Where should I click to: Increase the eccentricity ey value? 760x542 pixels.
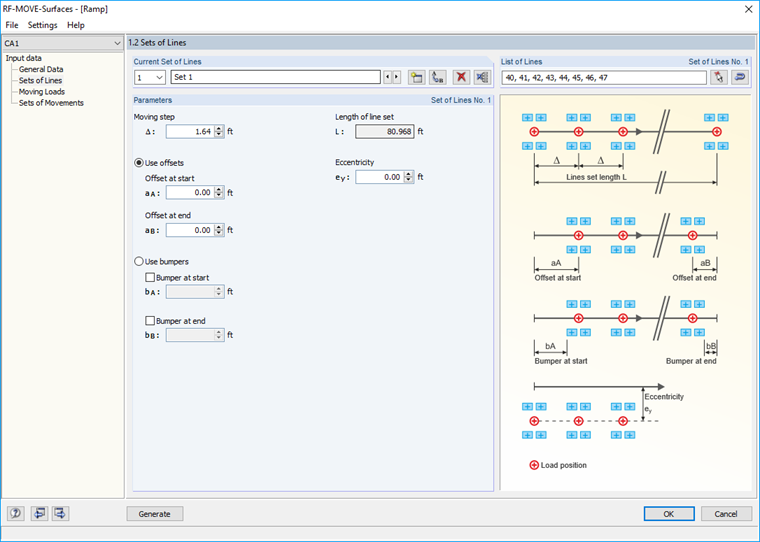pos(409,174)
